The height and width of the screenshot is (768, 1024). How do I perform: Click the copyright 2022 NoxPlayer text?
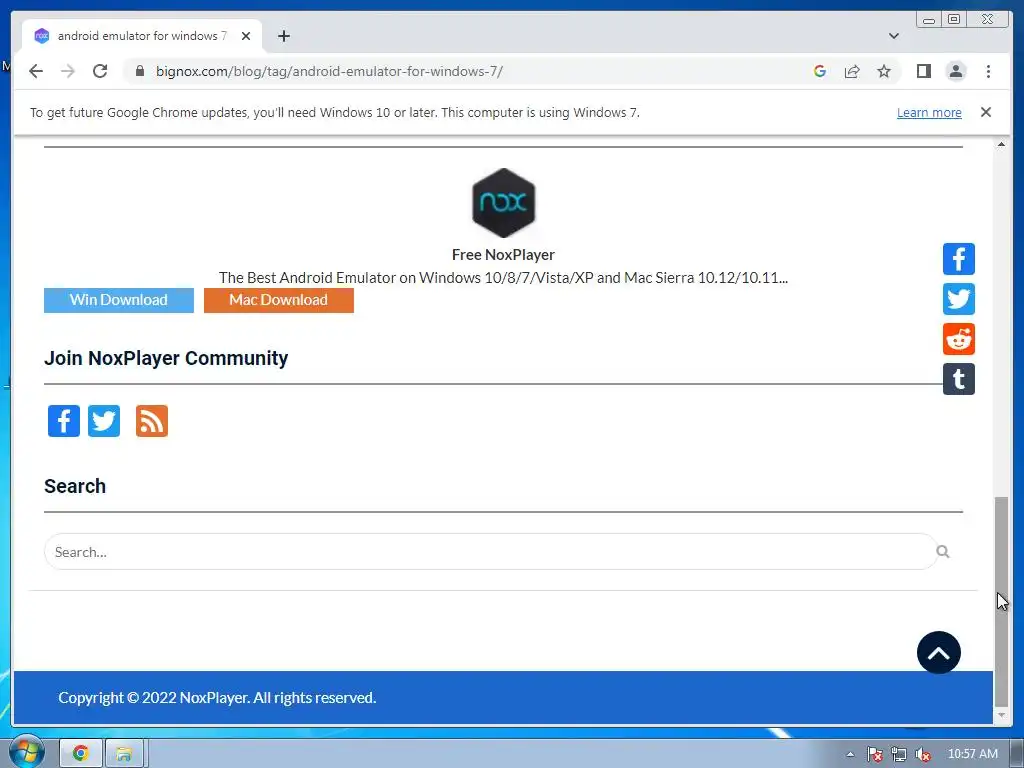click(x=217, y=697)
